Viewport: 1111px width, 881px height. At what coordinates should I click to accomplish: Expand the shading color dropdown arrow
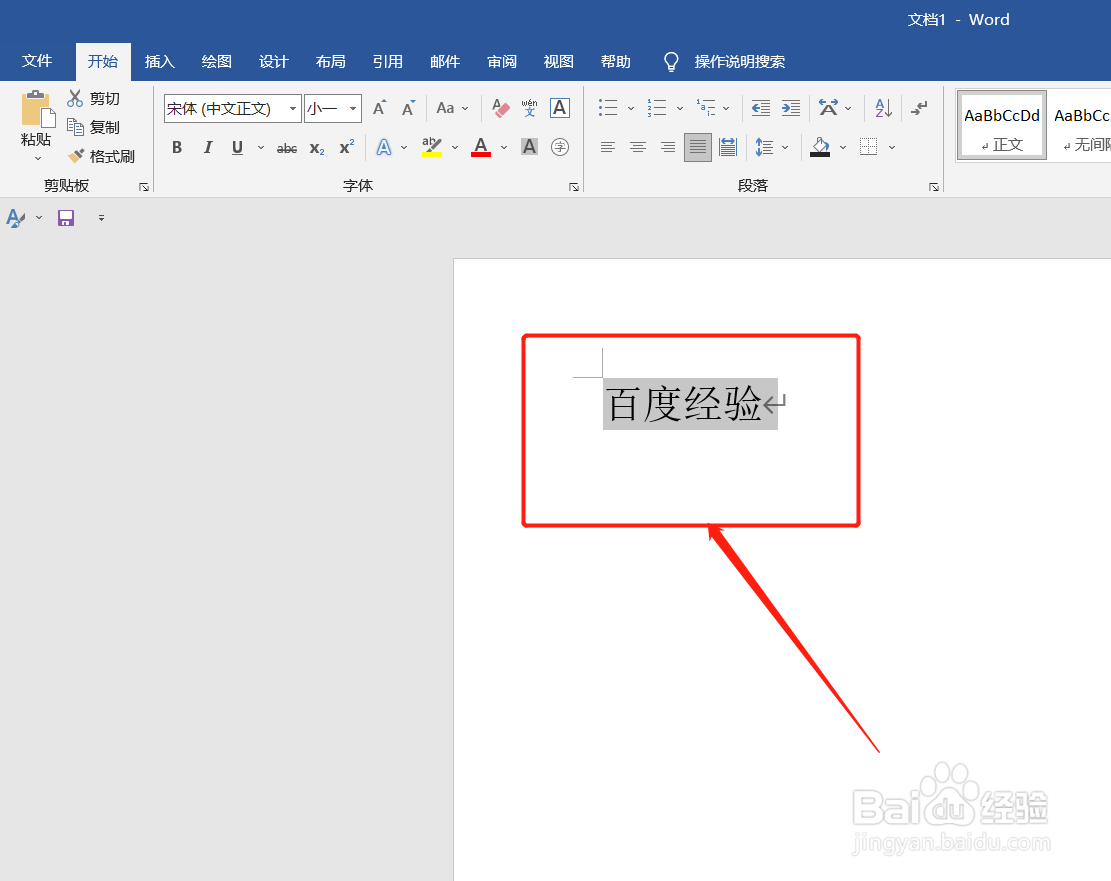coord(843,147)
